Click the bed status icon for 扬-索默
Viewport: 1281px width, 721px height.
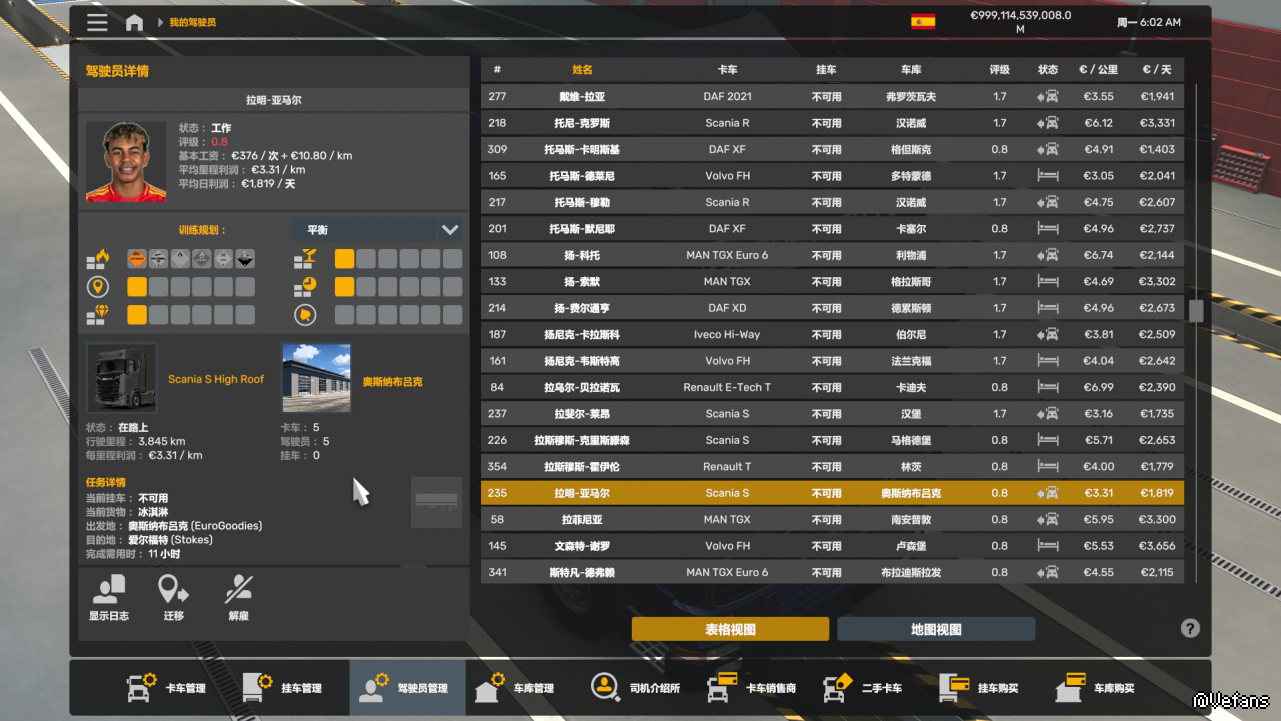click(x=1048, y=282)
